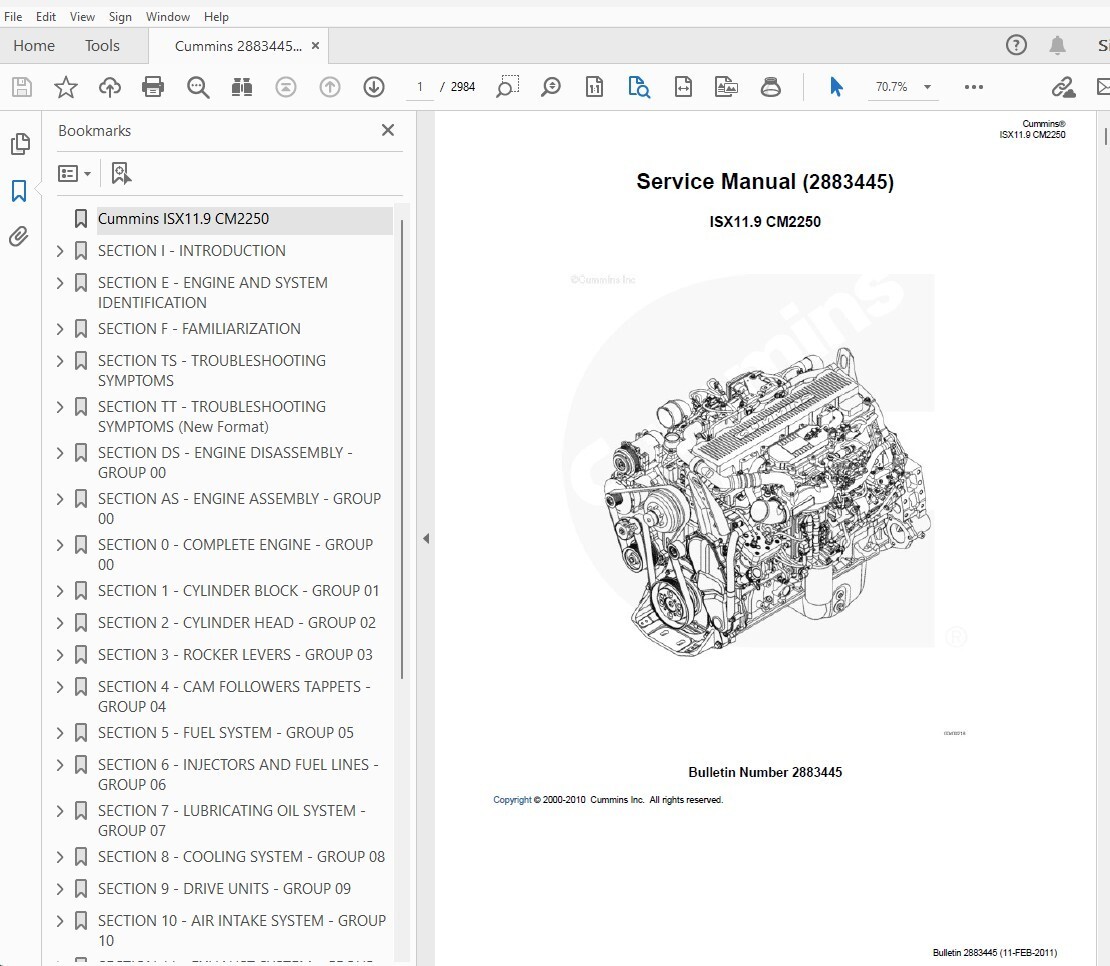Close the Bookmarks panel
Viewport: 1110px width, 966px height.
tap(388, 130)
